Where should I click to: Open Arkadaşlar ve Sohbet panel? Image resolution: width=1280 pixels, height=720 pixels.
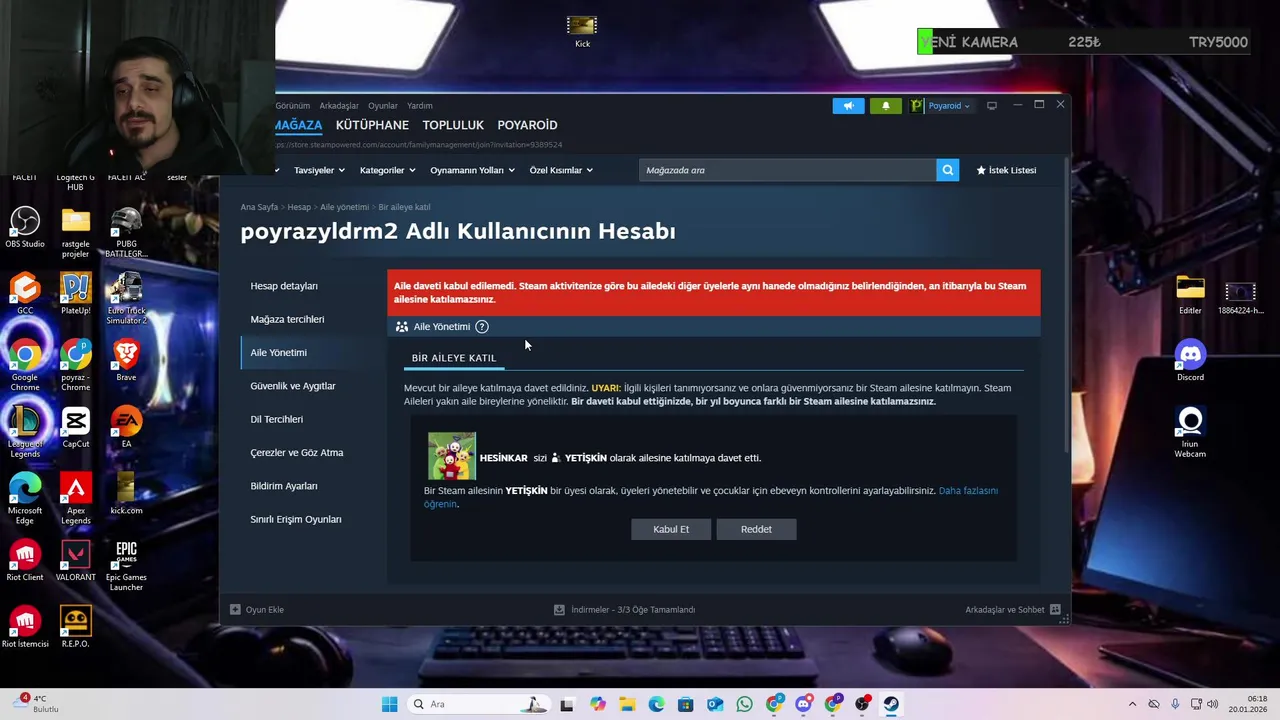1013,609
